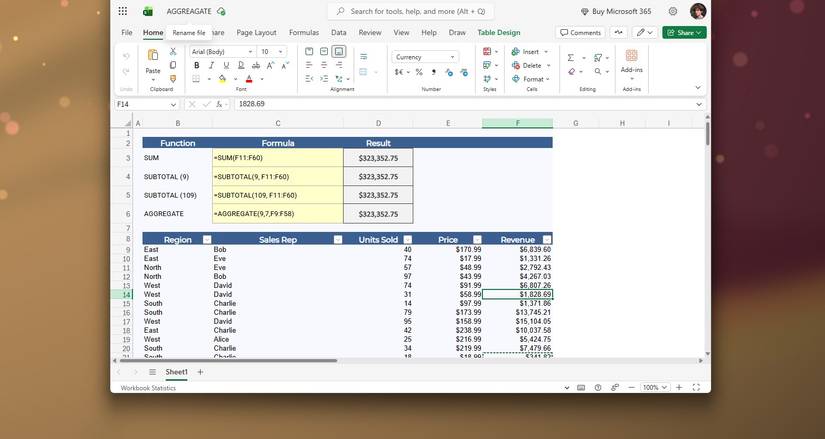Toggle Bold formatting
825x439 pixels.
pos(196,65)
